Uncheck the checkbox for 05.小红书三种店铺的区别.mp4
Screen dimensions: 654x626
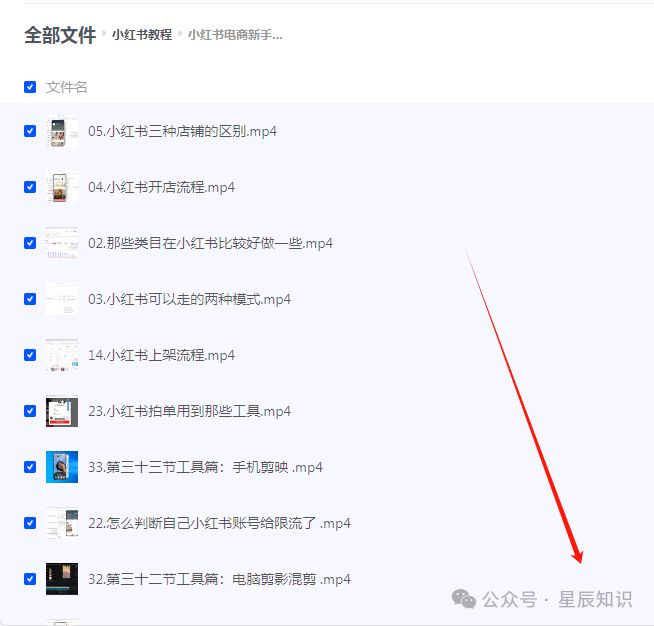tap(30, 131)
